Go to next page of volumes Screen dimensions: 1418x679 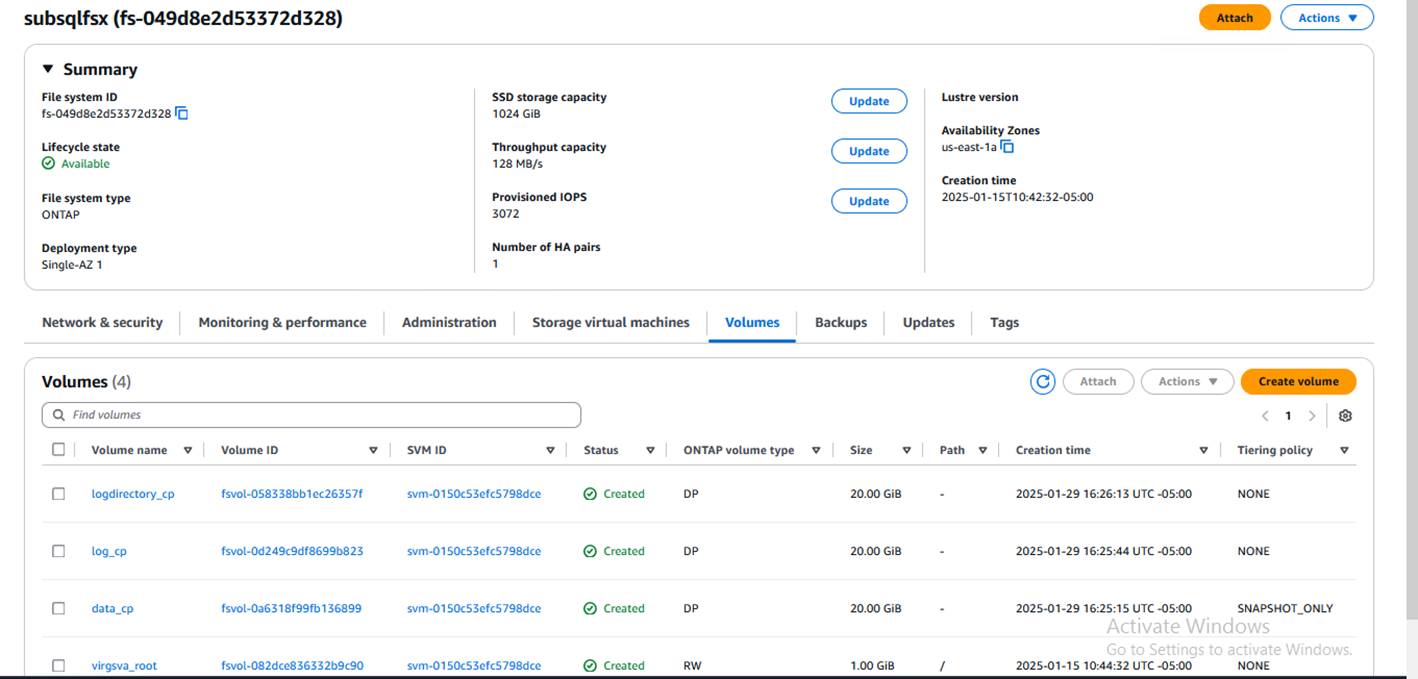[x=1312, y=416]
